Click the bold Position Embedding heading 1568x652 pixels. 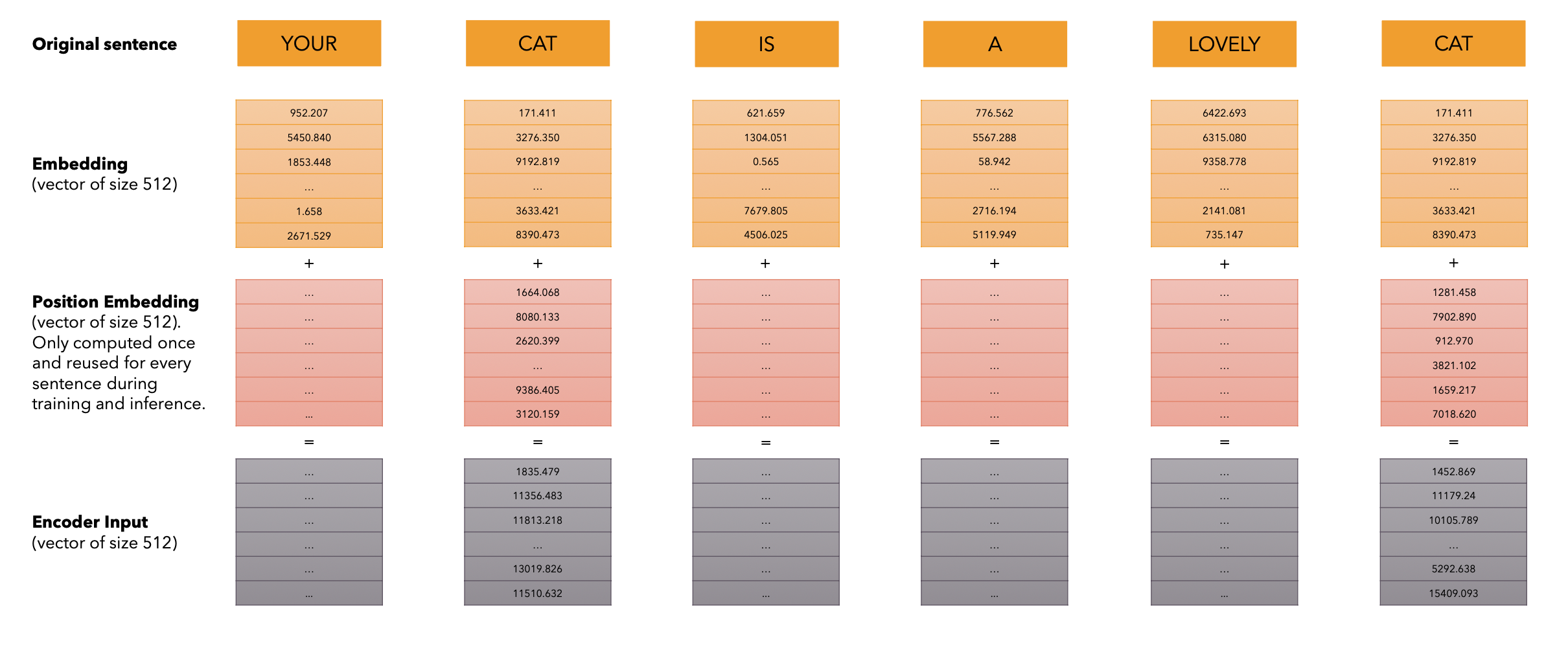pos(115,302)
